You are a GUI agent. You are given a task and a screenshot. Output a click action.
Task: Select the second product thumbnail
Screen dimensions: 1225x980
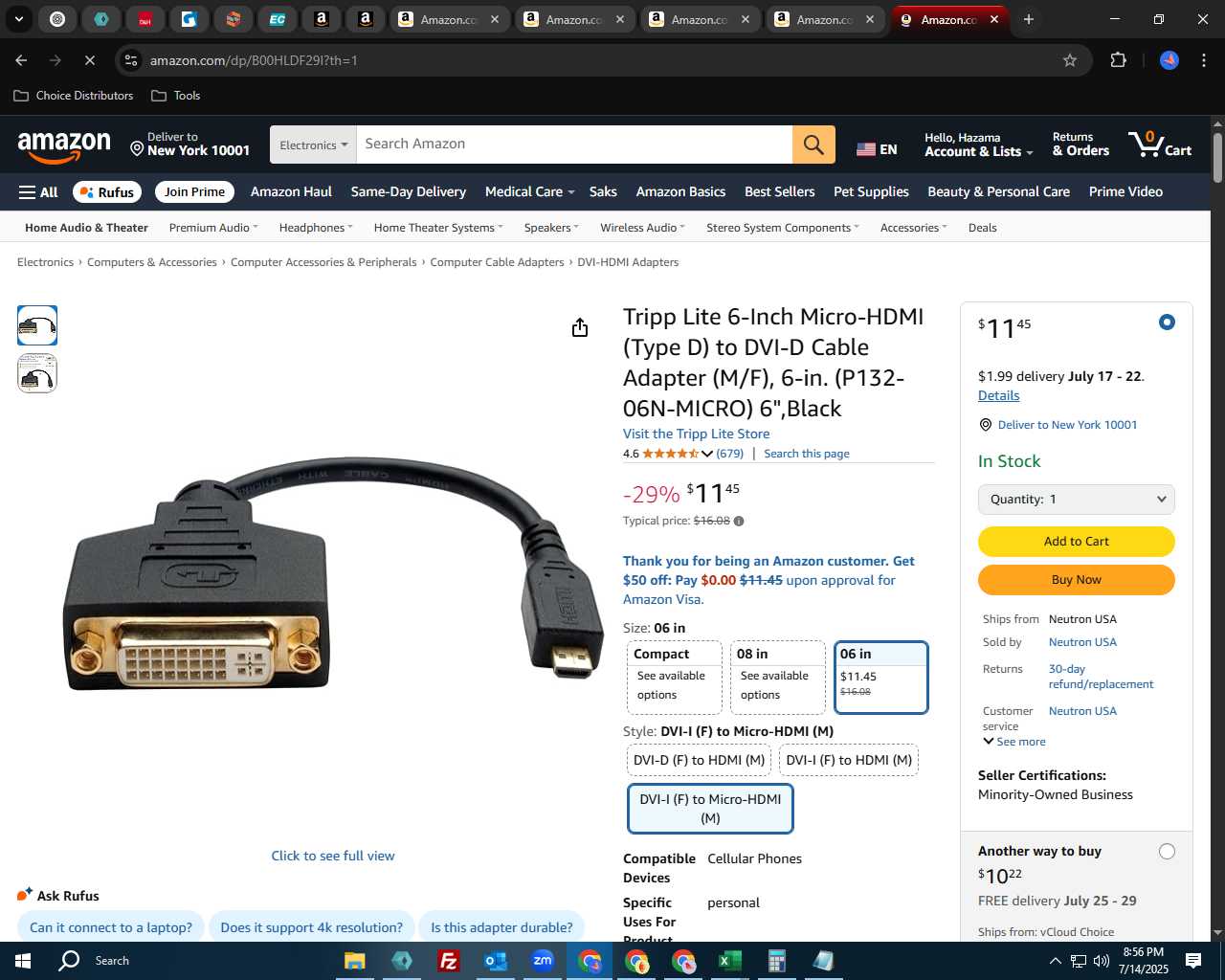[37, 373]
